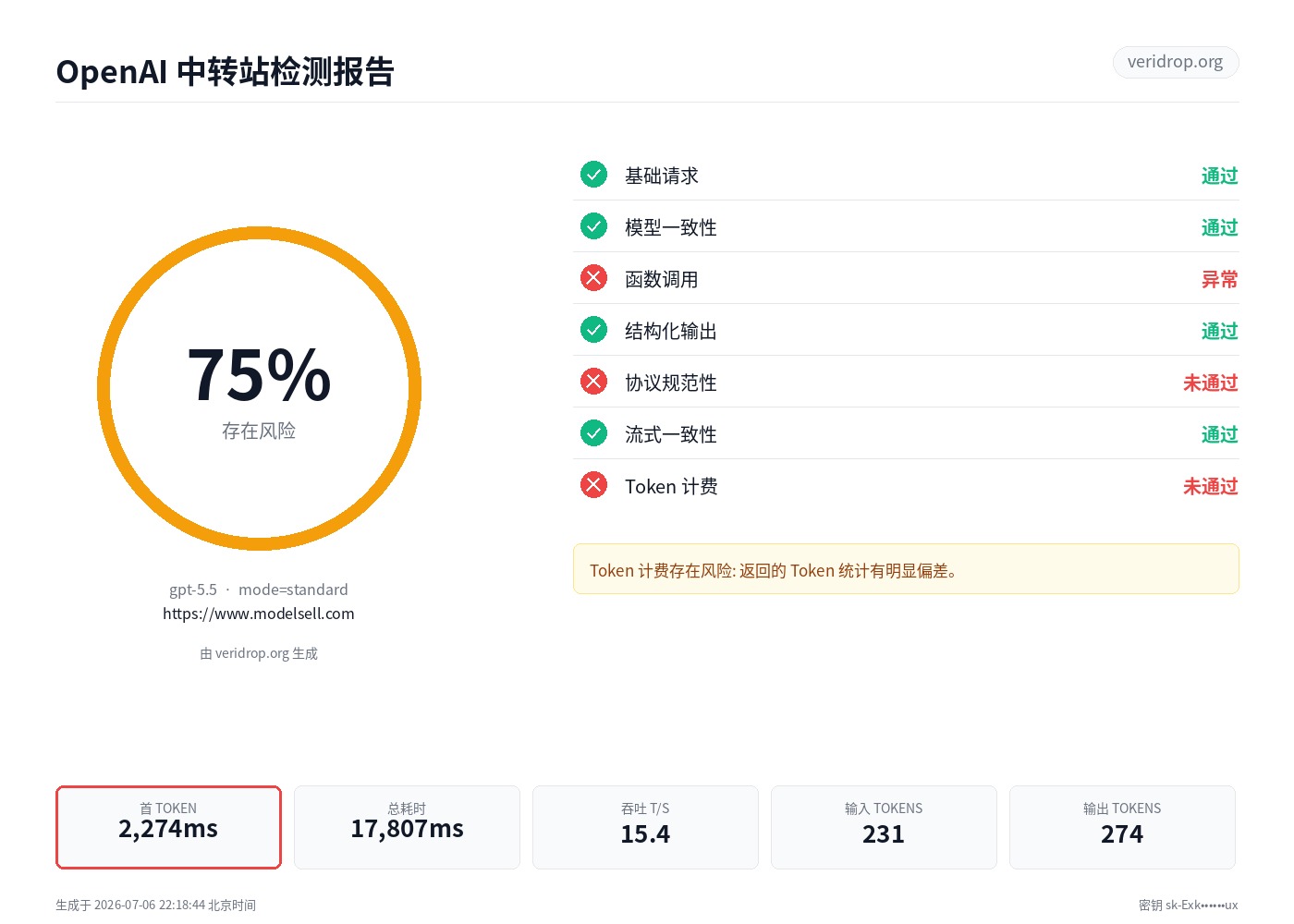This screenshot has height=924, width=1294.
Task: Select the 总耗时 17,807ms card
Action: pyautogui.click(x=407, y=827)
